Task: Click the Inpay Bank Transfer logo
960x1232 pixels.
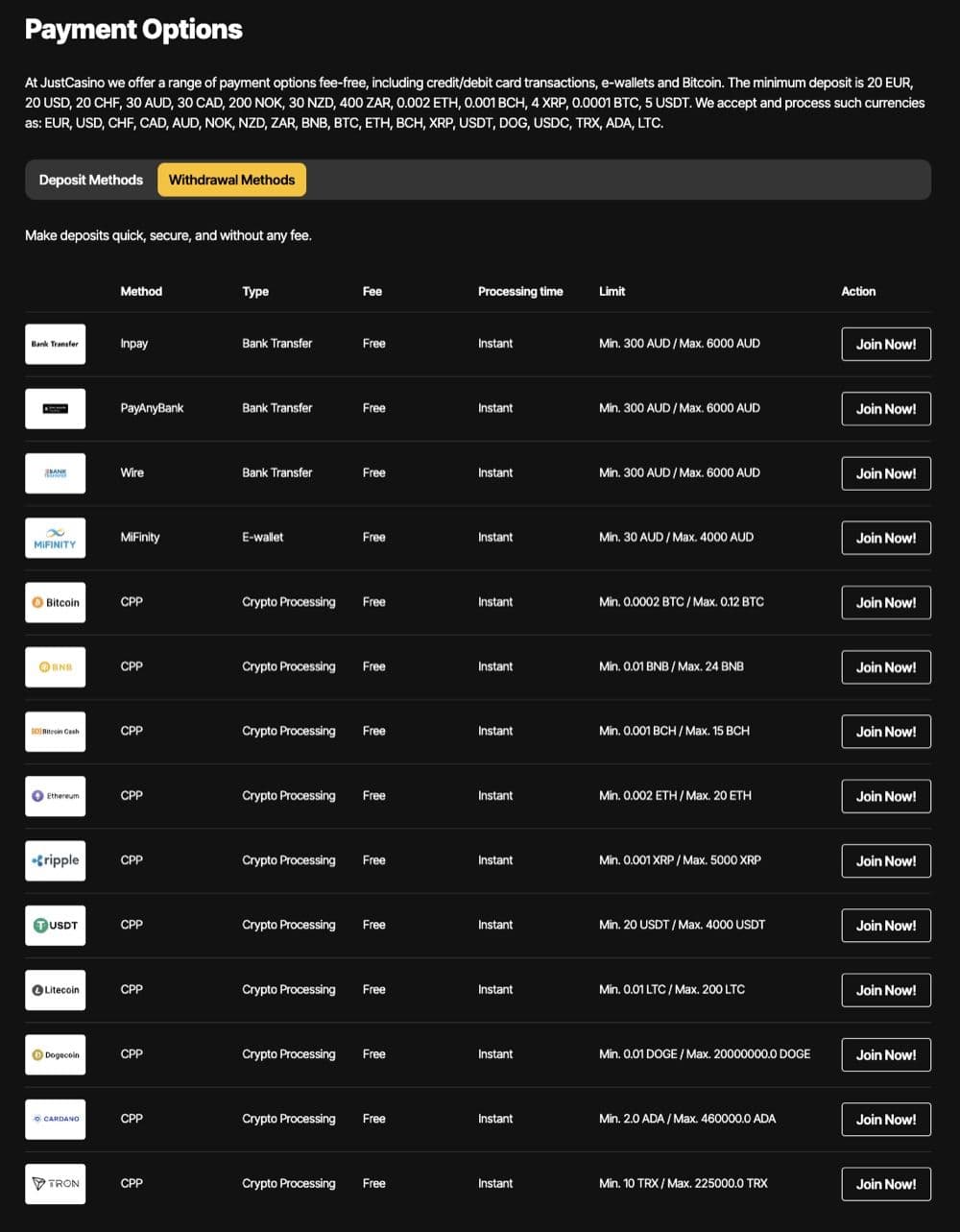Action: pyautogui.click(x=55, y=344)
